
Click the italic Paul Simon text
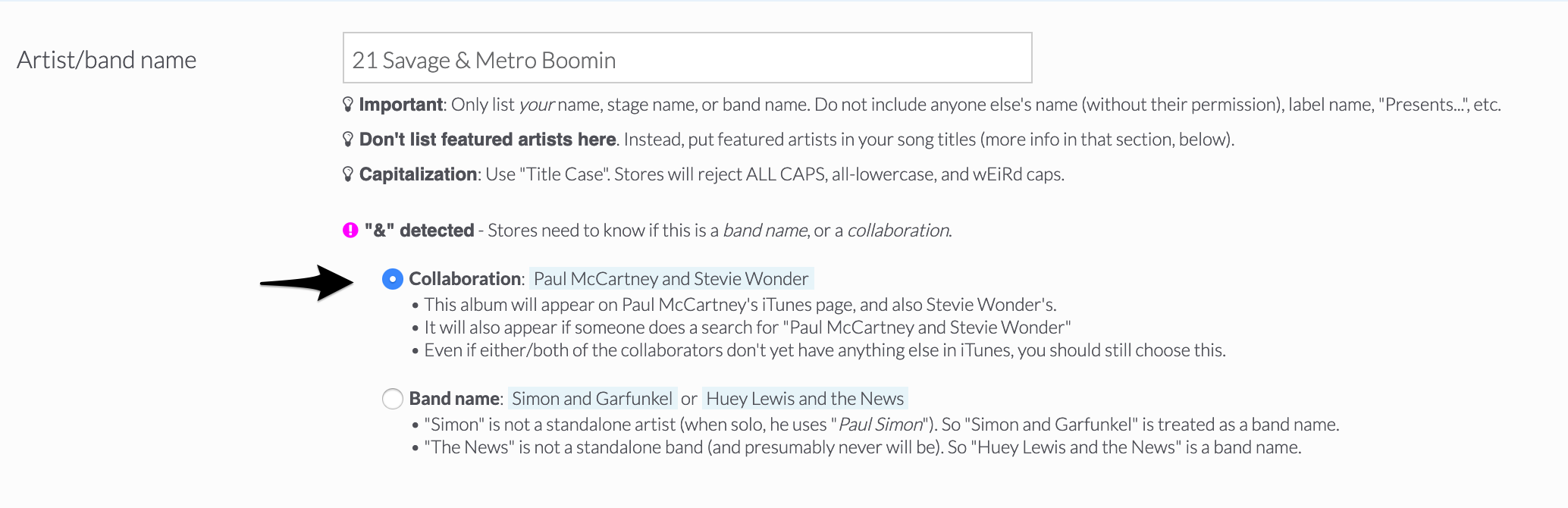[881, 425]
